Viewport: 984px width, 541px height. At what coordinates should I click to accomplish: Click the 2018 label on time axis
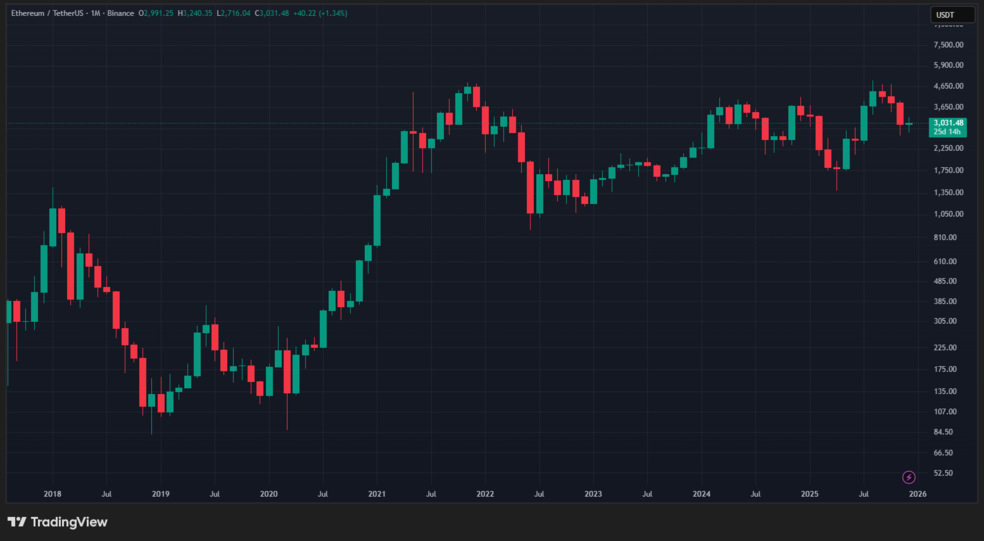pos(52,494)
